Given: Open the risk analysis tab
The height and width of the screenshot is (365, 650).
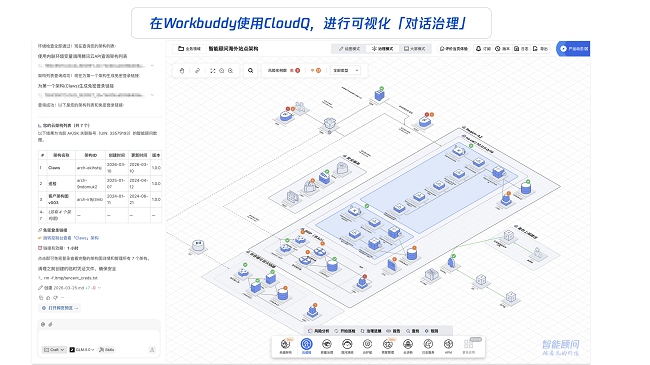Looking at the screenshot, I should tap(319, 331).
